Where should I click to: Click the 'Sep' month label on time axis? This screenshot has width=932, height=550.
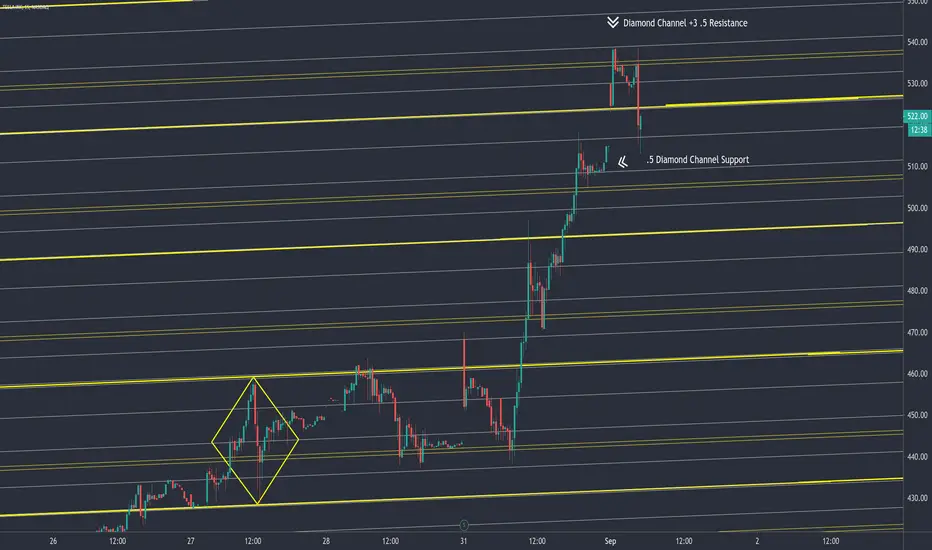tap(610, 541)
